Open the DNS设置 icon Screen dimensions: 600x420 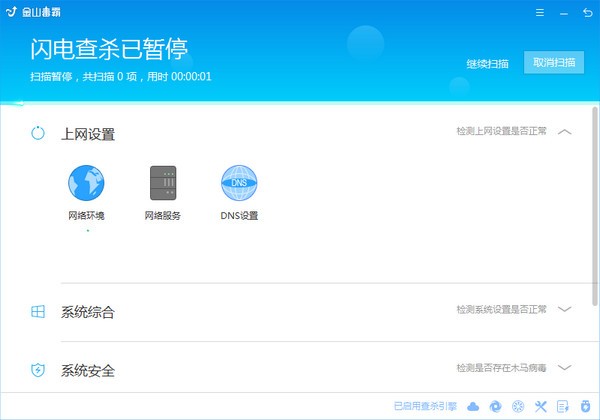point(239,183)
